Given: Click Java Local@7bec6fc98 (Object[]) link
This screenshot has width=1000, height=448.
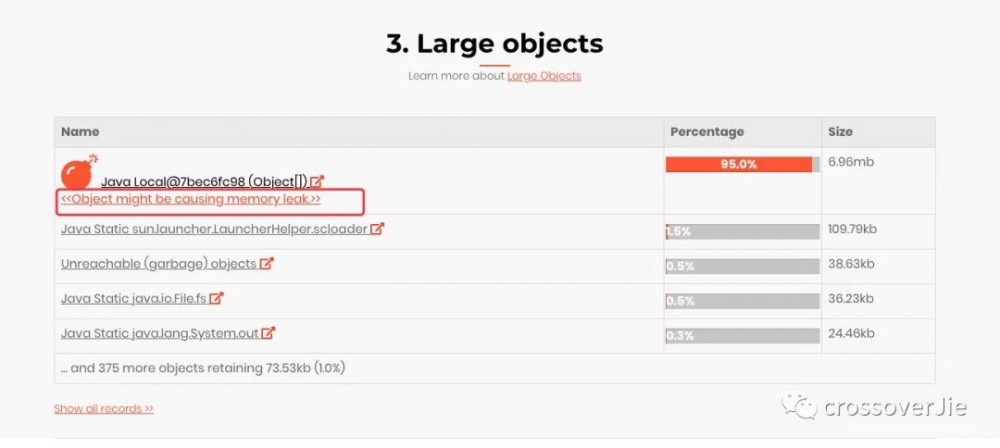Looking at the screenshot, I should tap(204, 182).
